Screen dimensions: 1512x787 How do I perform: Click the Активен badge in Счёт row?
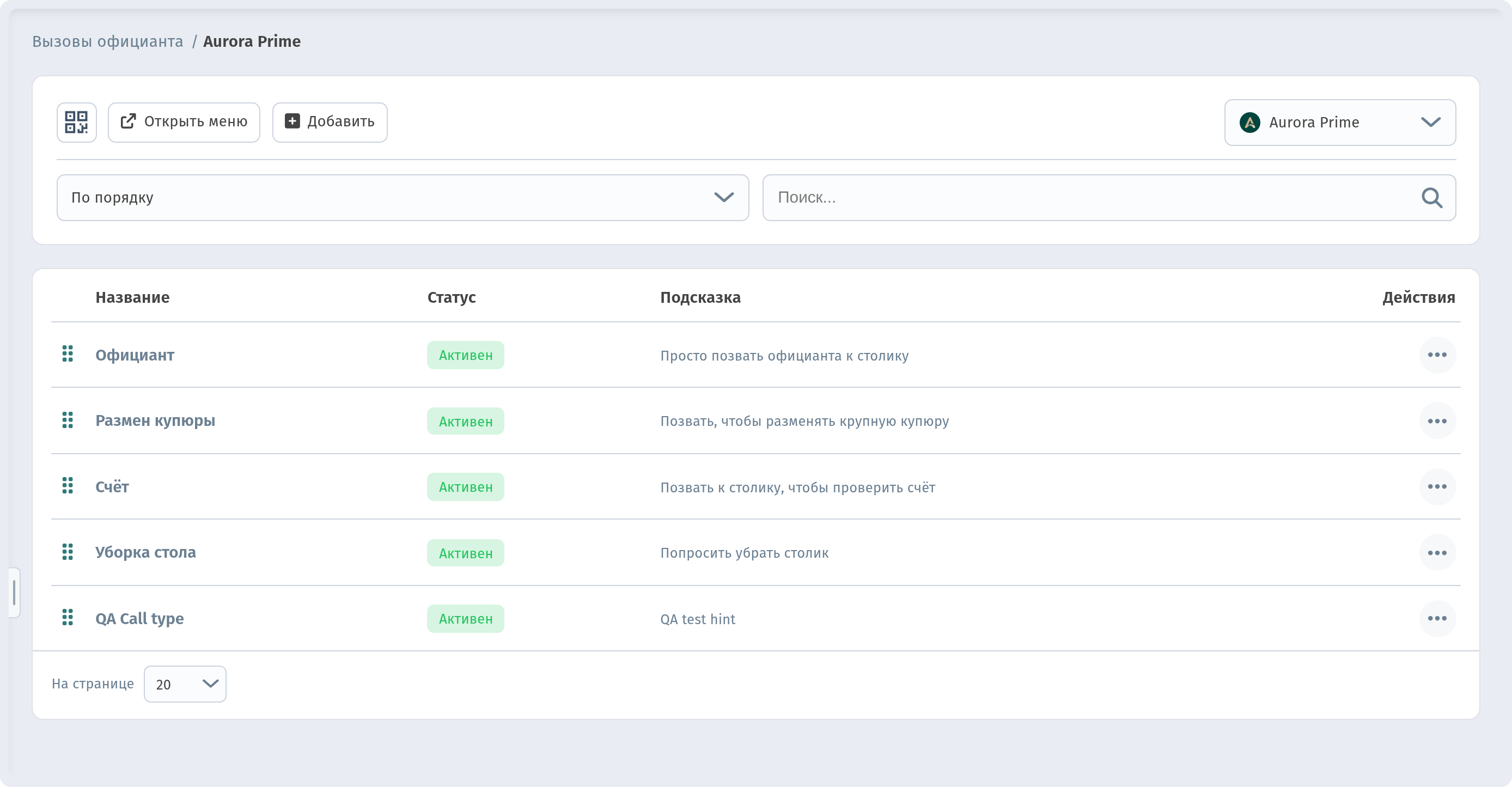(x=466, y=487)
